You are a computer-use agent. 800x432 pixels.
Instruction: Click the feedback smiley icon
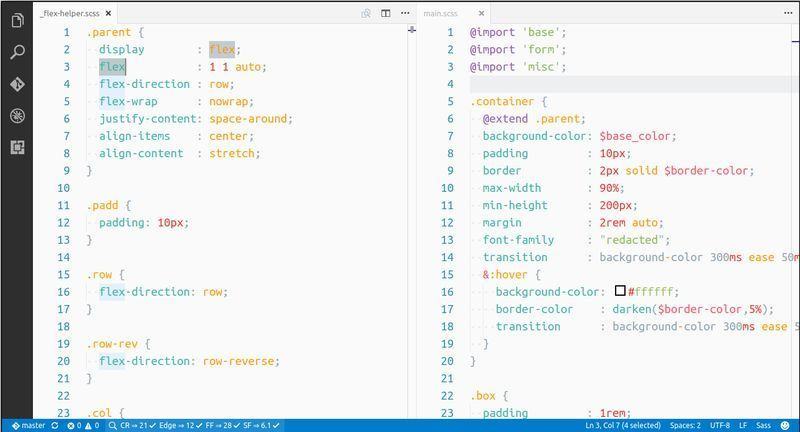click(785, 425)
